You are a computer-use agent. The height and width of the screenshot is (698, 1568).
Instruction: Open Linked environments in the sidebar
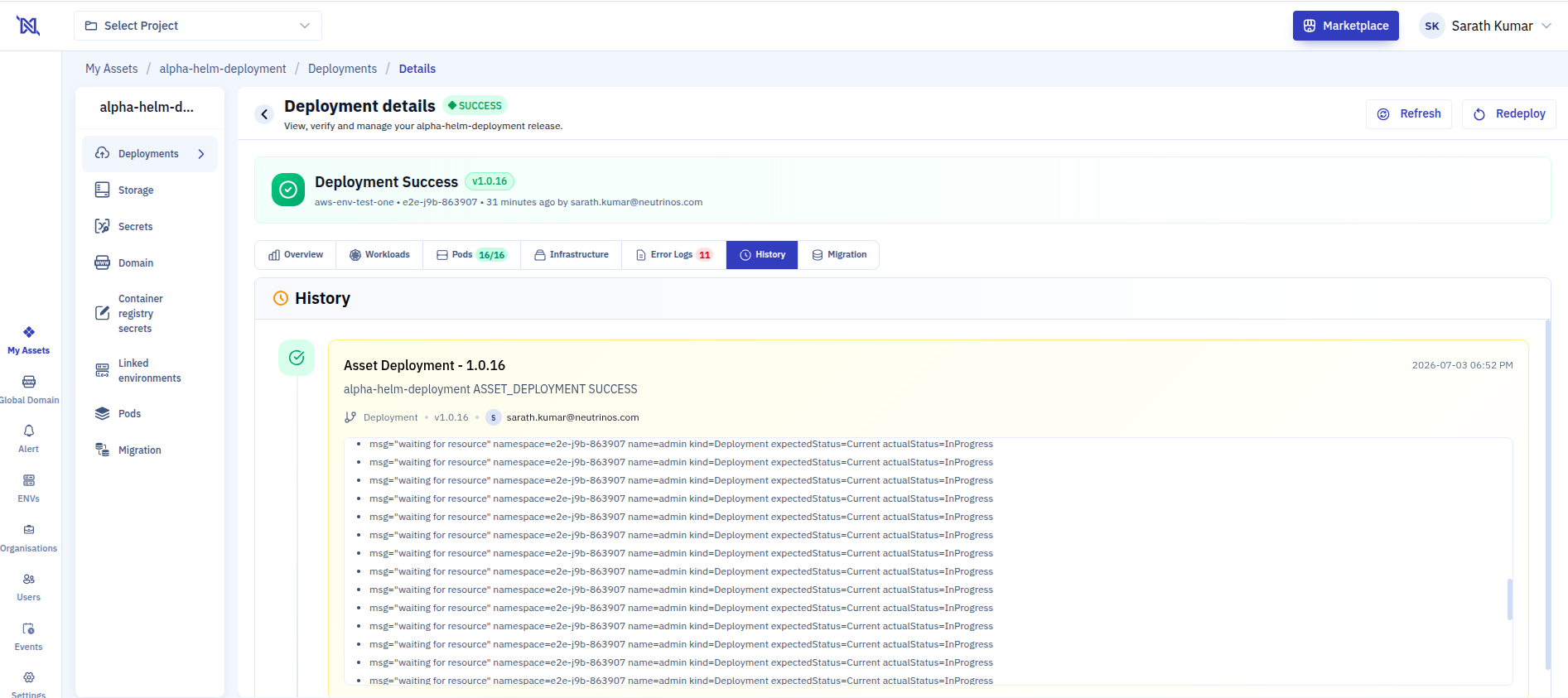pos(150,370)
